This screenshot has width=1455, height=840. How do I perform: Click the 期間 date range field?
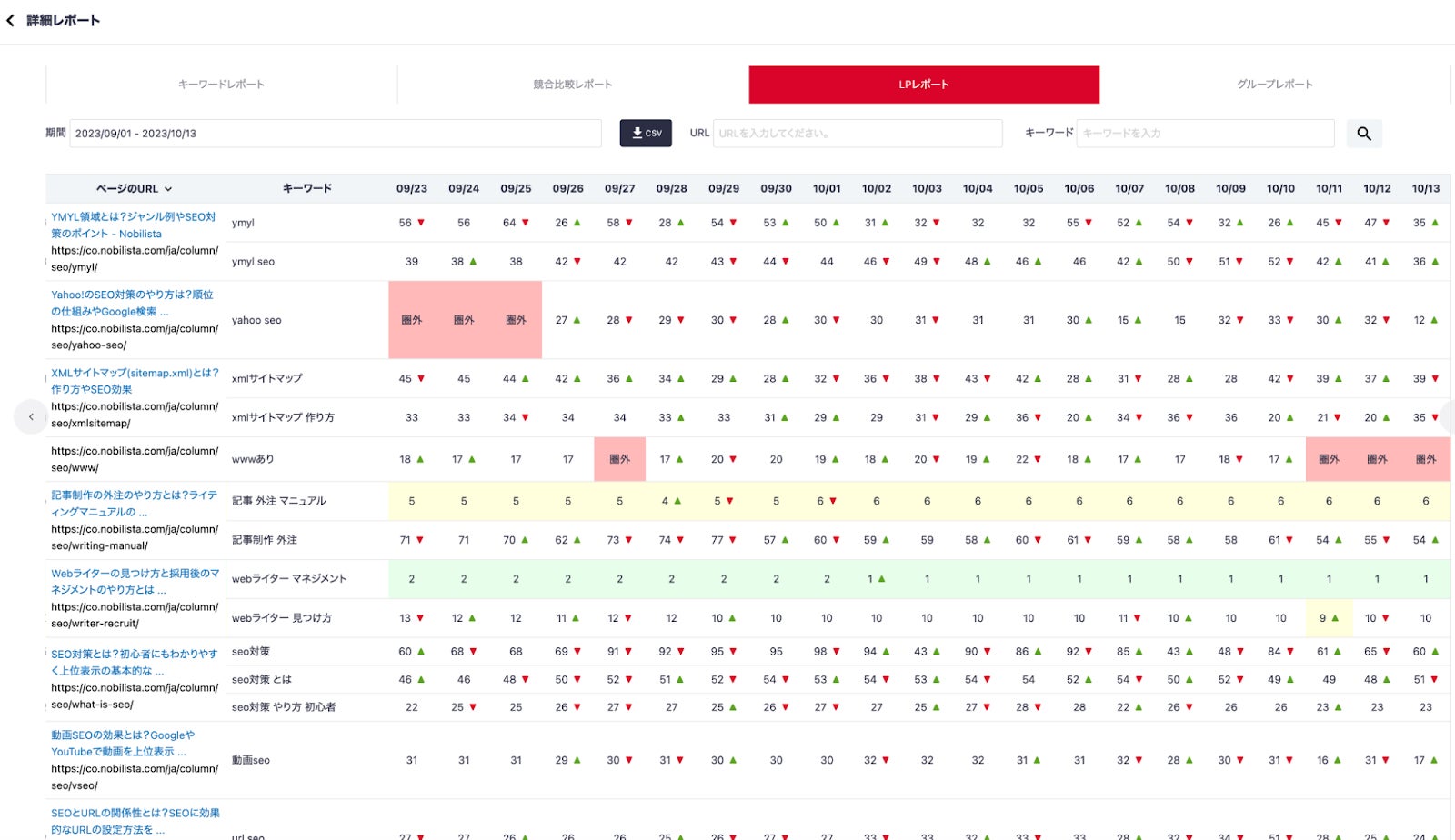(336, 134)
